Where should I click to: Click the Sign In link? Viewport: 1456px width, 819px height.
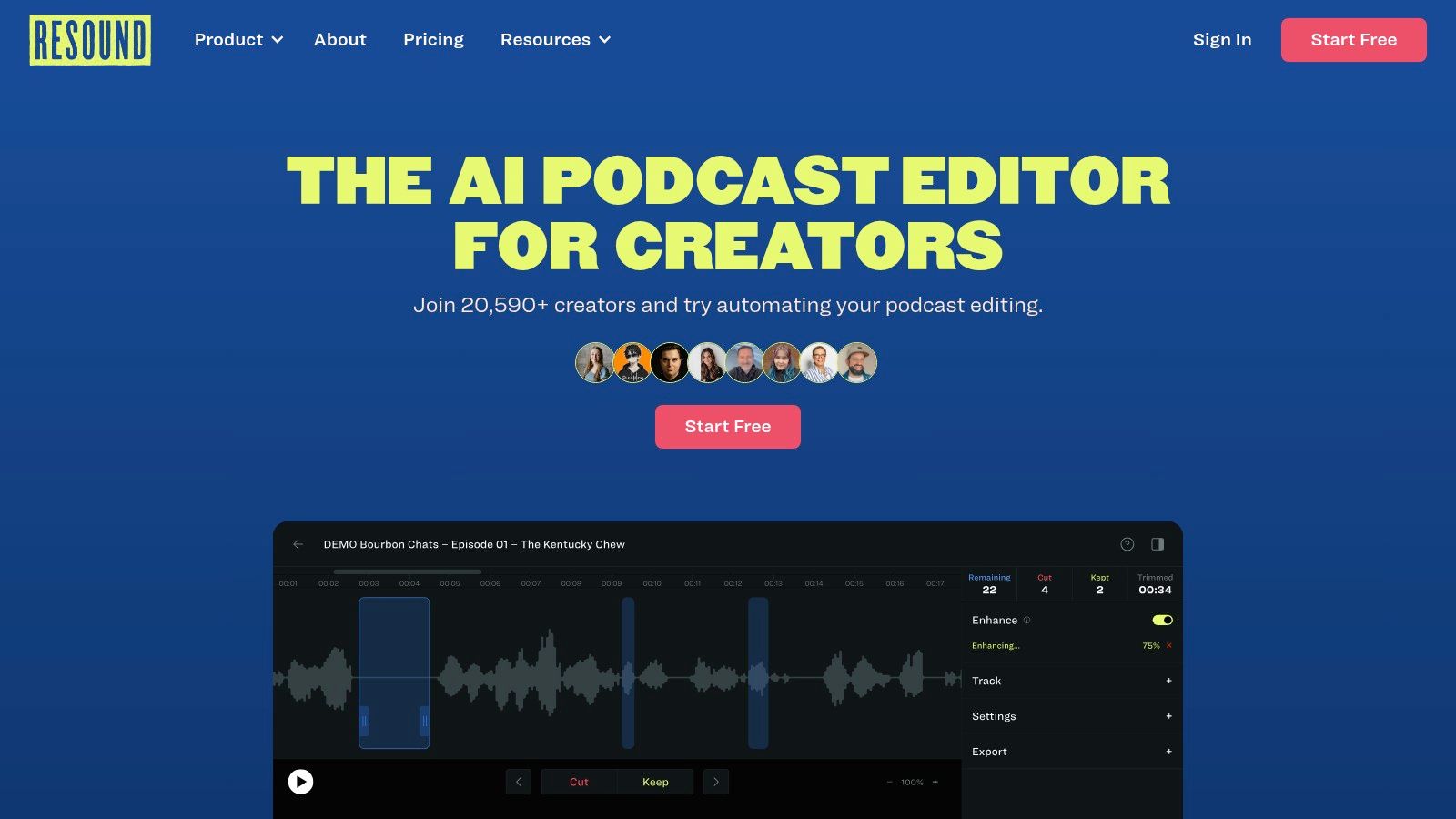coord(1222,40)
